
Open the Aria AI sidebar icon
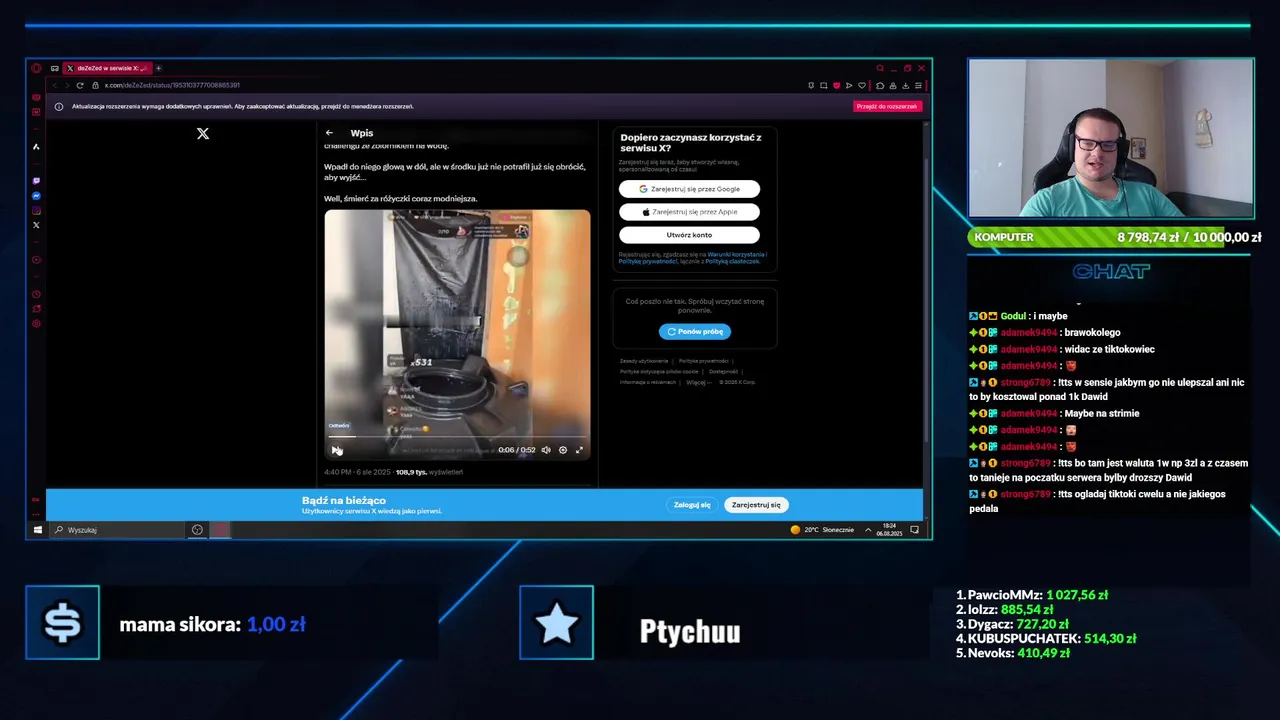[x=36, y=147]
